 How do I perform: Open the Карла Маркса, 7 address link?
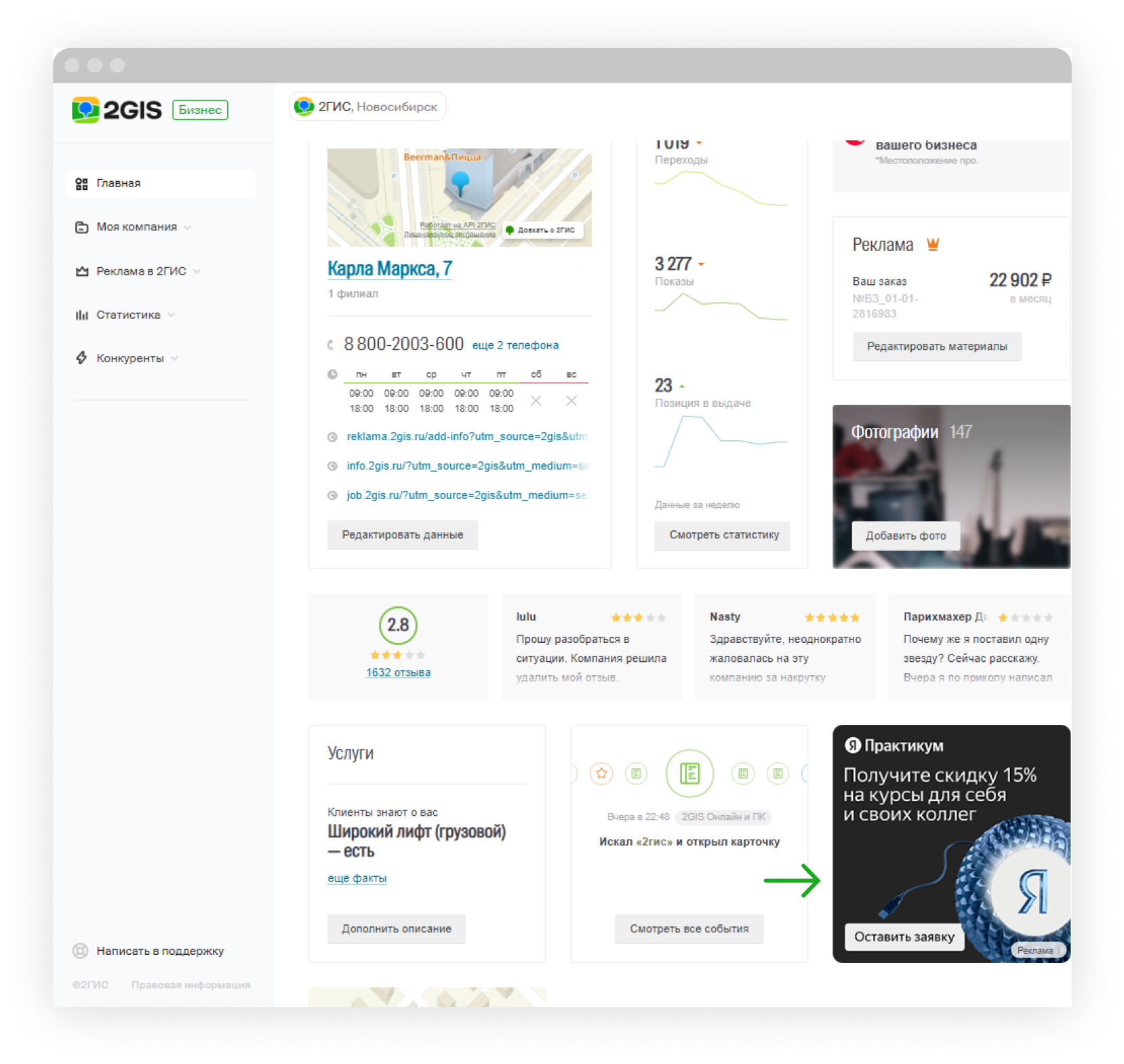[x=389, y=269]
